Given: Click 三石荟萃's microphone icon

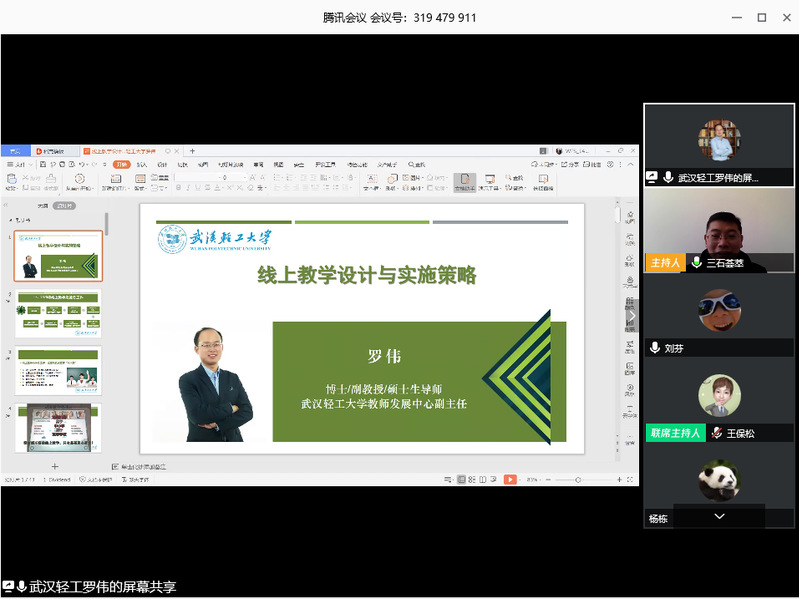Looking at the screenshot, I should pyautogui.click(x=696, y=263).
